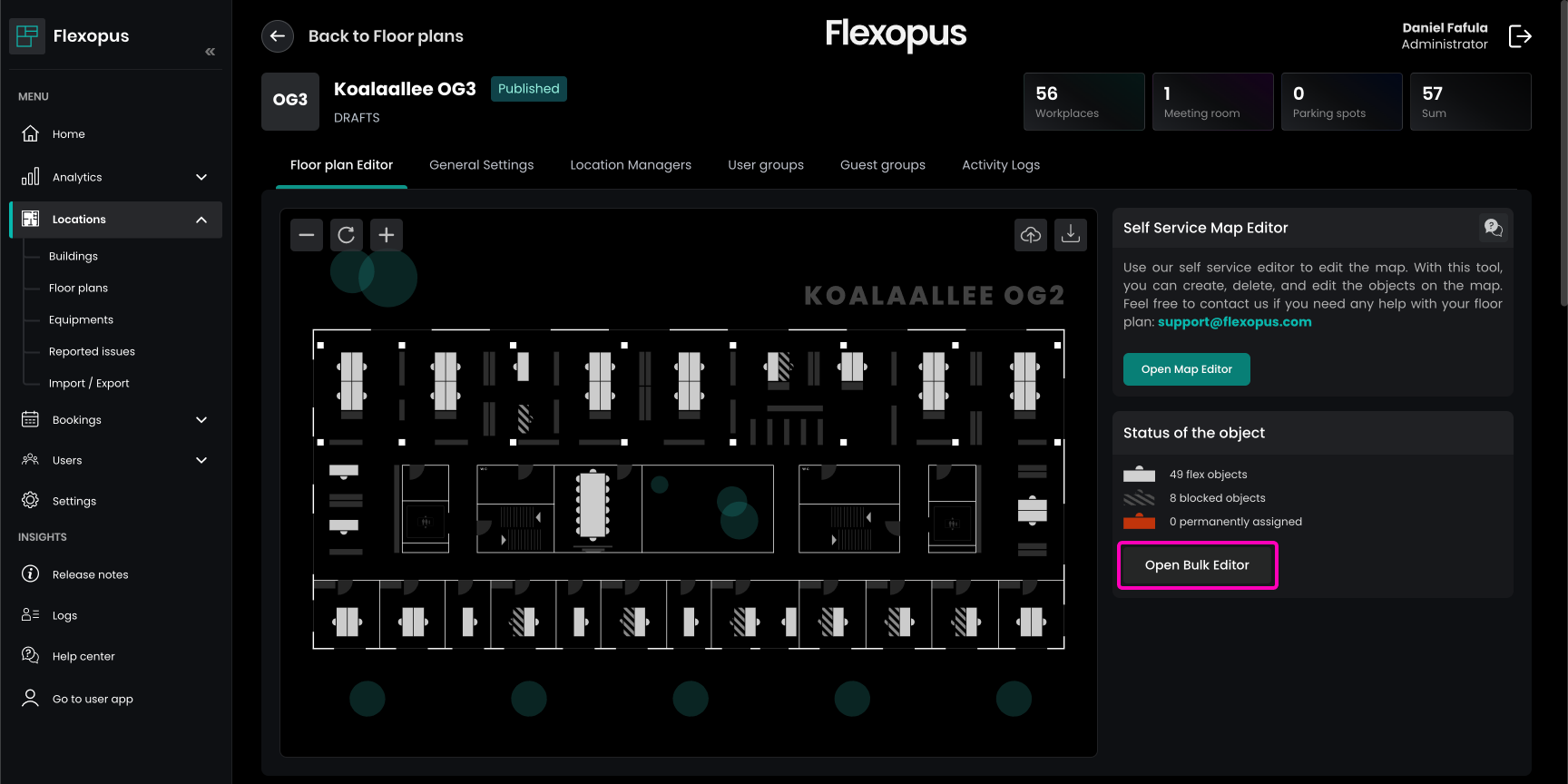1568x784 pixels.
Task: Click the Open Map Editor button
Action: pos(1186,369)
